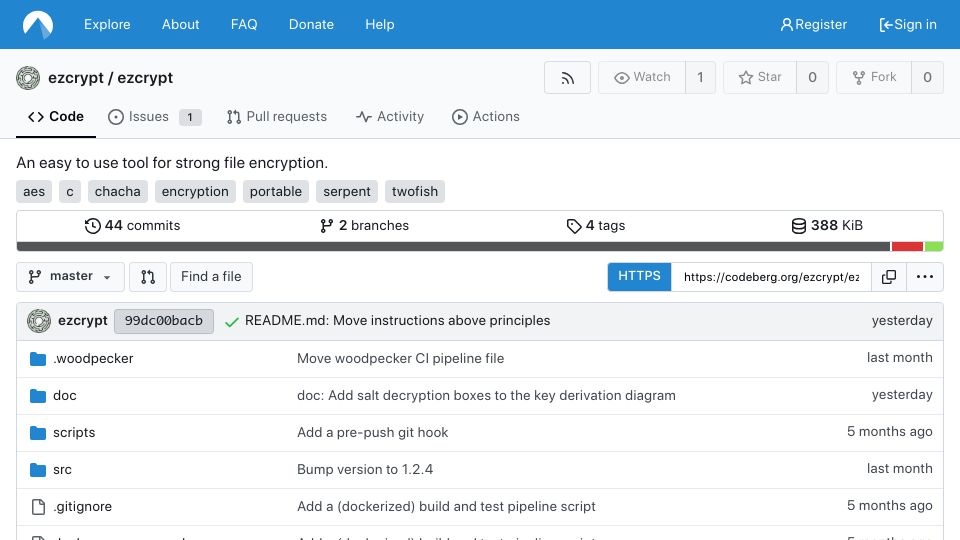Image resolution: width=960 pixels, height=540 pixels.
Task: Open the .gitignore file name
Action: pyautogui.click(x=83, y=507)
